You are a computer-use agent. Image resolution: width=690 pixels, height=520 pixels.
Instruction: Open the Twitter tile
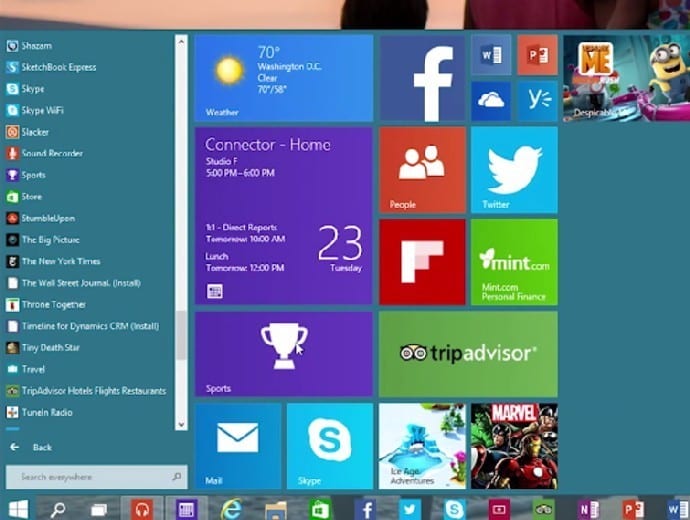pyautogui.click(x=514, y=170)
